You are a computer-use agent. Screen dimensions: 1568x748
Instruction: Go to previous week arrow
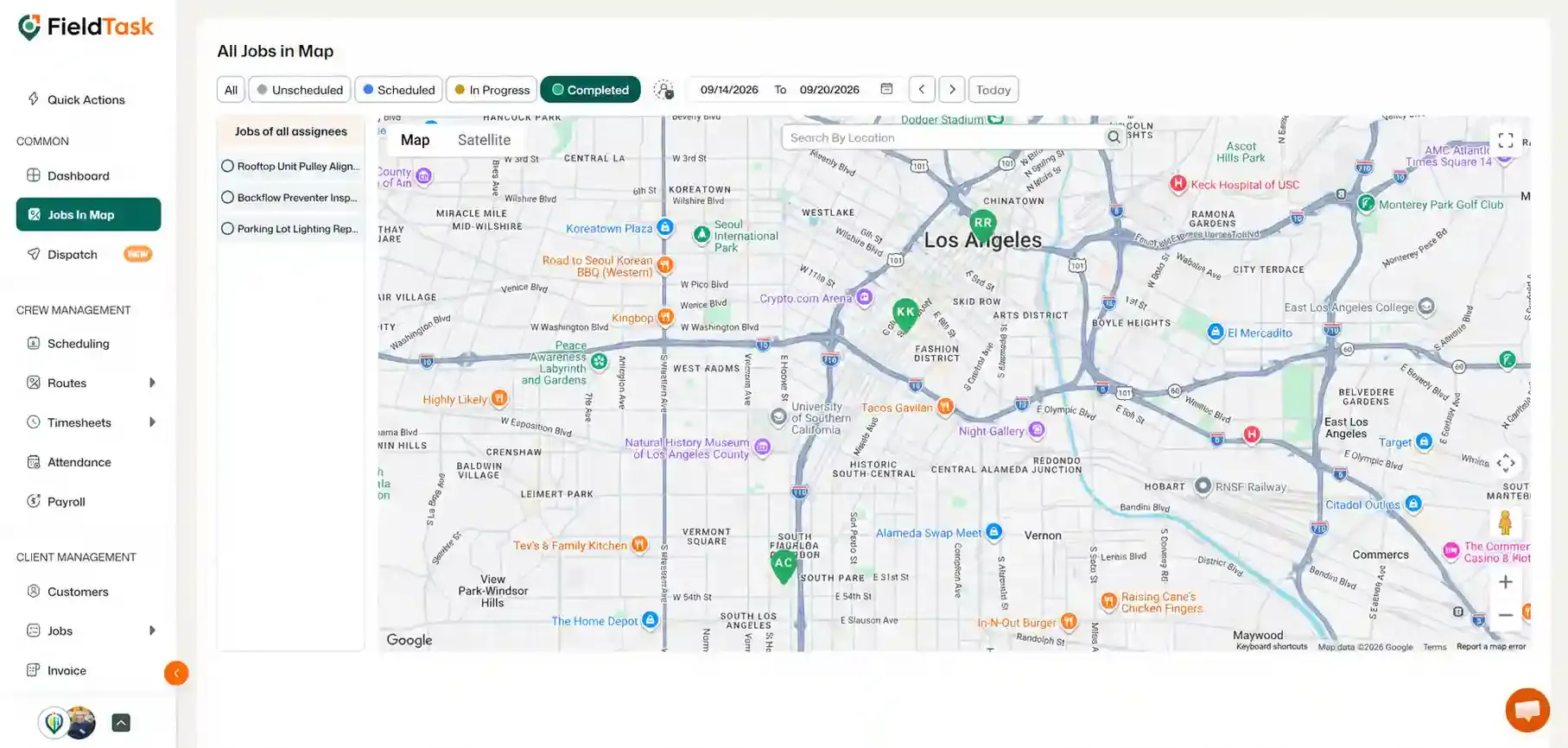(922, 89)
